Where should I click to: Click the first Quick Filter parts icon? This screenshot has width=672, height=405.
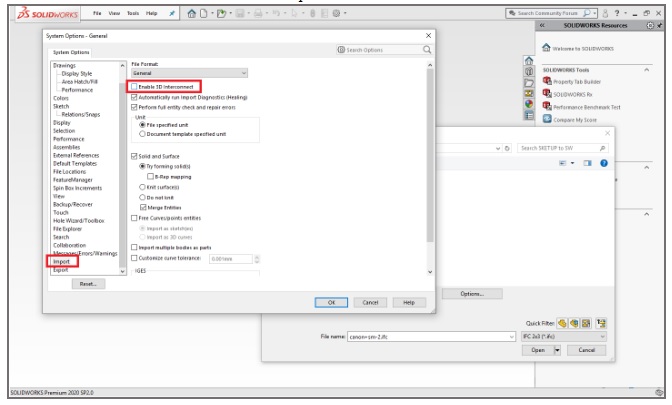coord(562,323)
